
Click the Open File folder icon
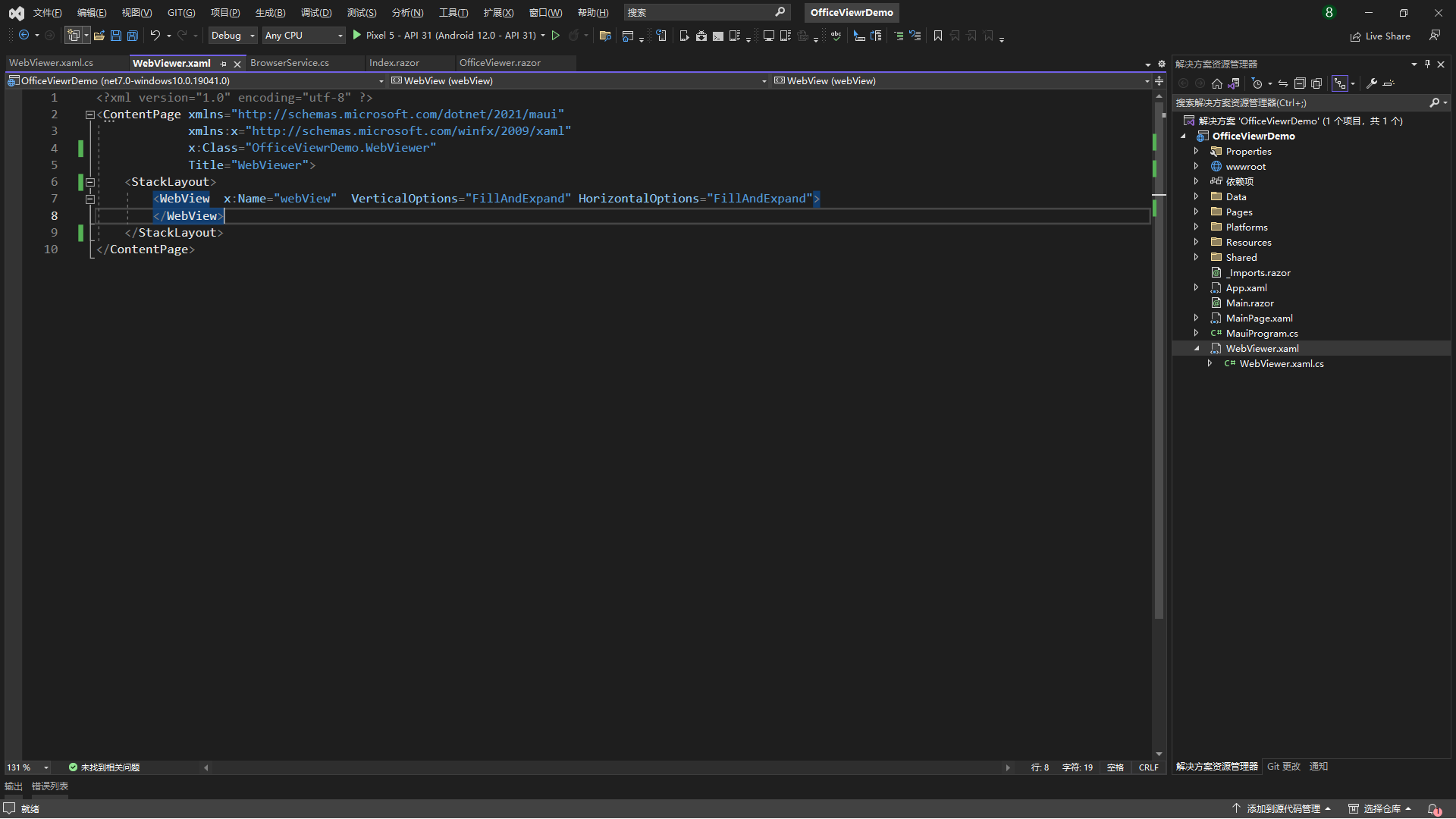[x=99, y=36]
